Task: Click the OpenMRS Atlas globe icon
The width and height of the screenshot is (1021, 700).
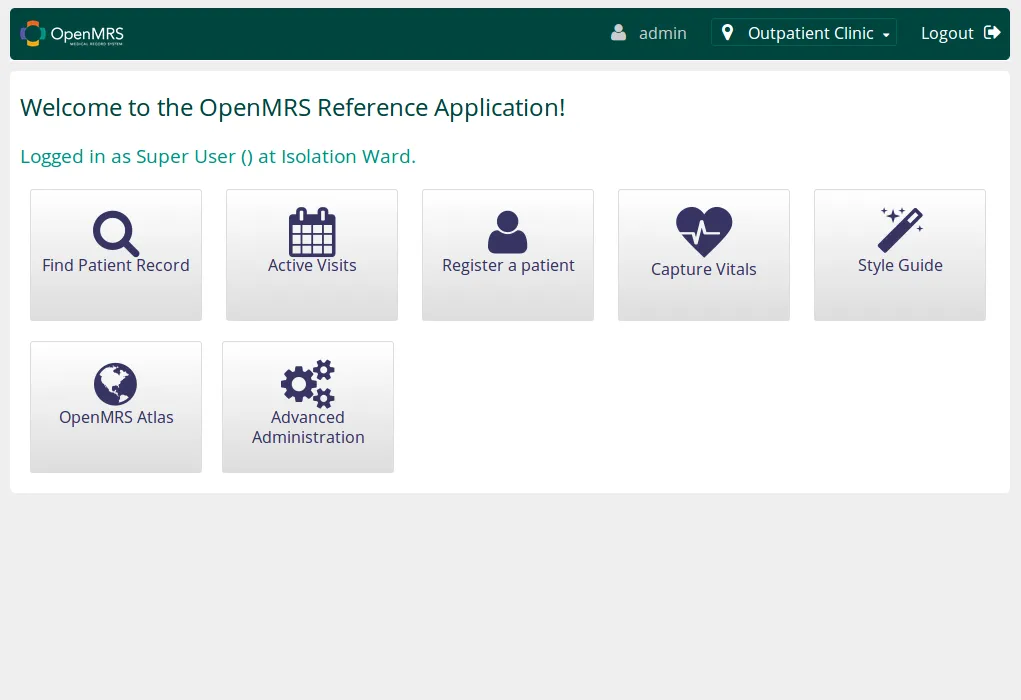Action: pyautogui.click(x=115, y=384)
